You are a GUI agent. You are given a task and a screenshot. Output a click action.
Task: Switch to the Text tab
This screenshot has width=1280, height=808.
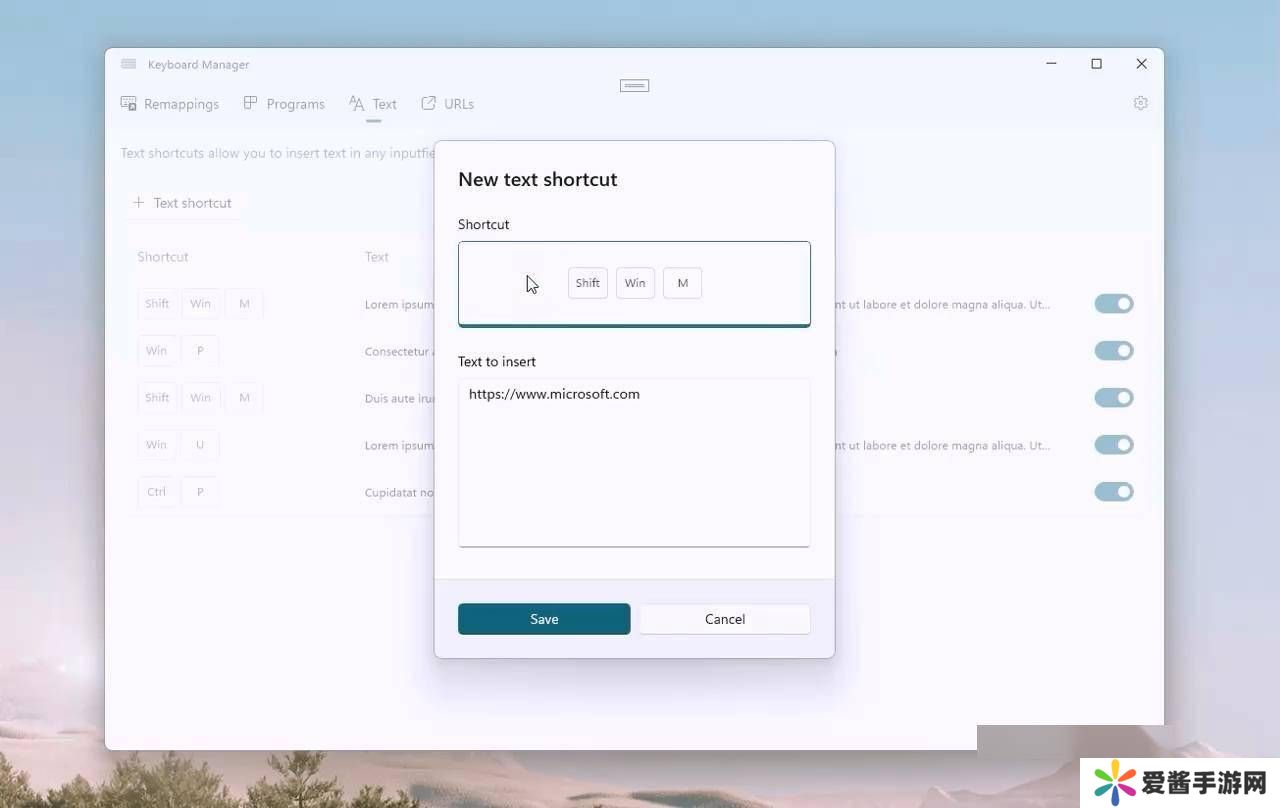click(x=373, y=104)
